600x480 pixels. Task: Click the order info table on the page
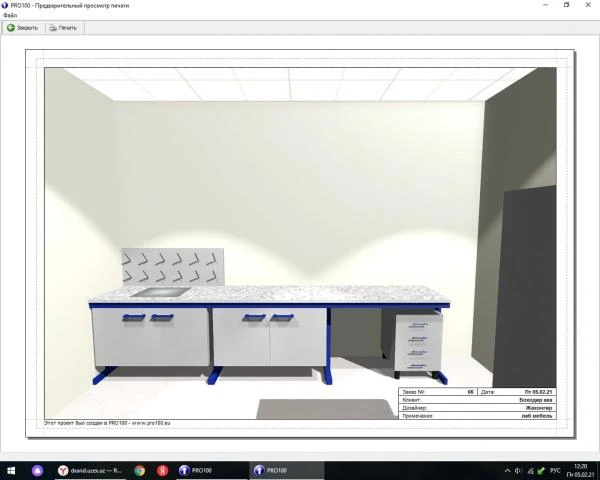tap(476, 403)
